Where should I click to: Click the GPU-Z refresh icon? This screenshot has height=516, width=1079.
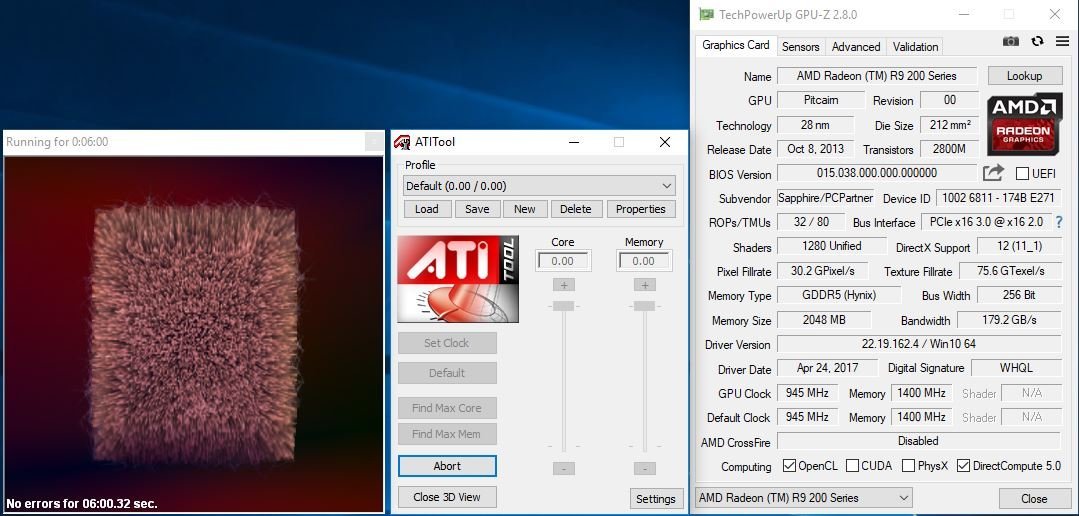click(x=1037, y=41)
